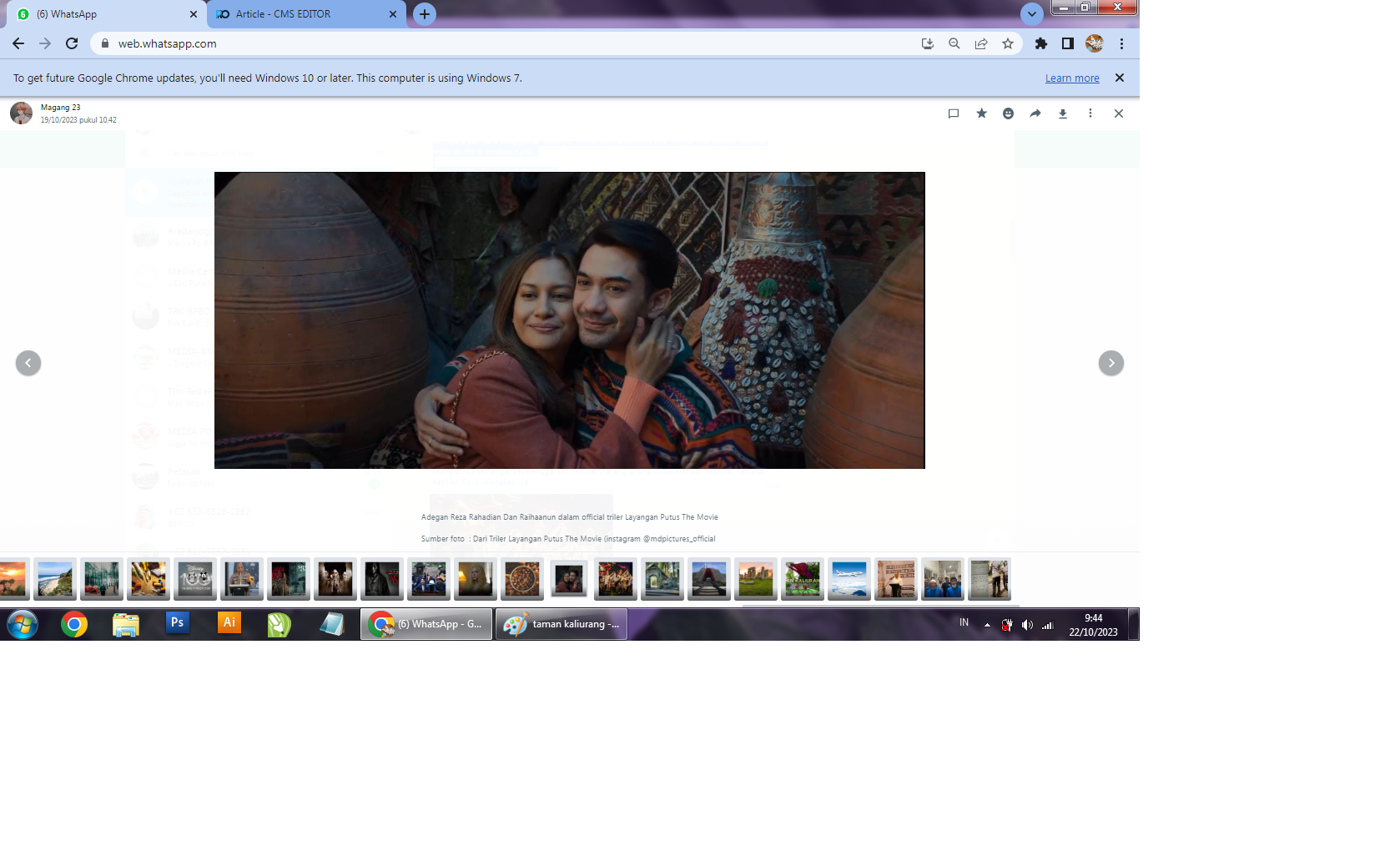Forward the photo using the arrow icon
The image size is (1400, 861).
click(1035, 113)
